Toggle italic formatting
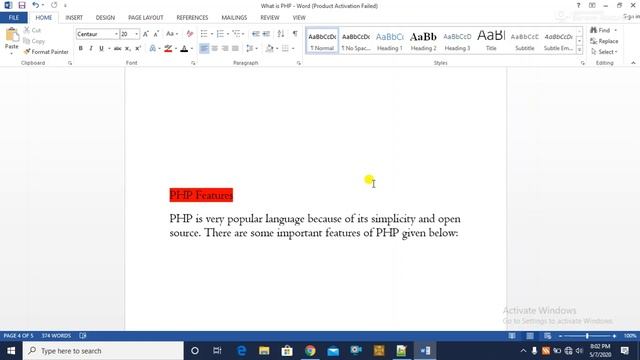This screenshot has height=360, width=640. [x=91, y=49]
